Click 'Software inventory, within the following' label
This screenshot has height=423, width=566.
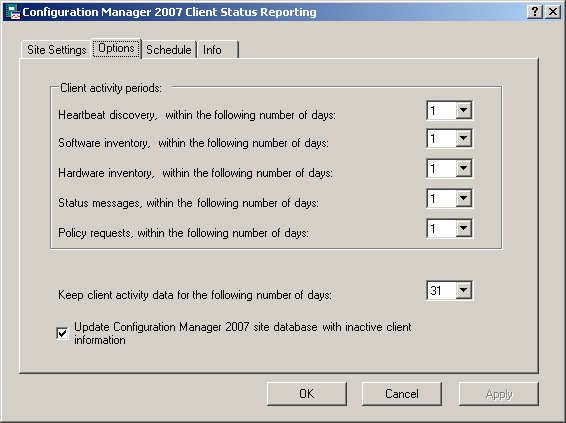tap(193, 143)
